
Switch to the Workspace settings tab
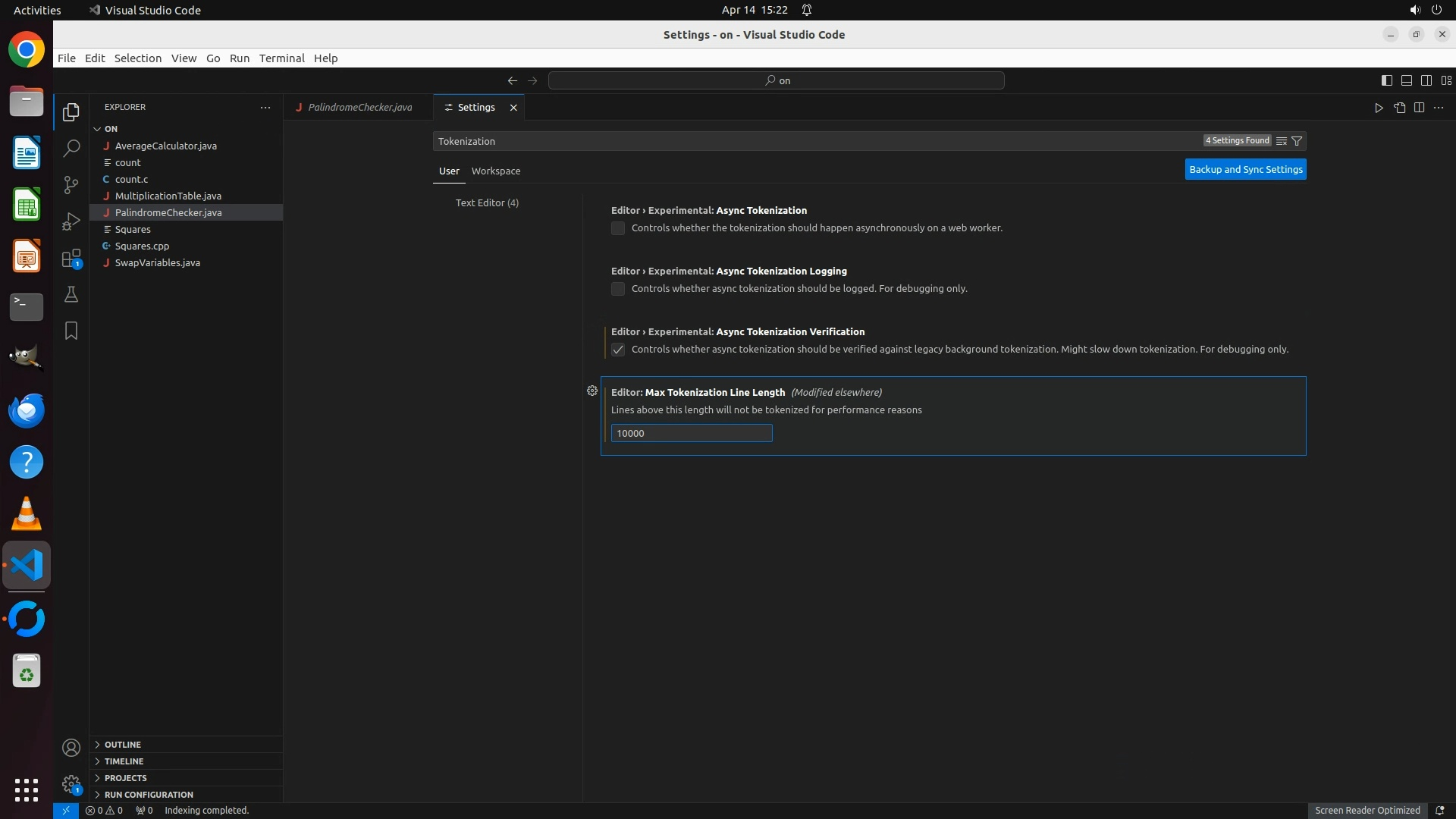point(496,171)
